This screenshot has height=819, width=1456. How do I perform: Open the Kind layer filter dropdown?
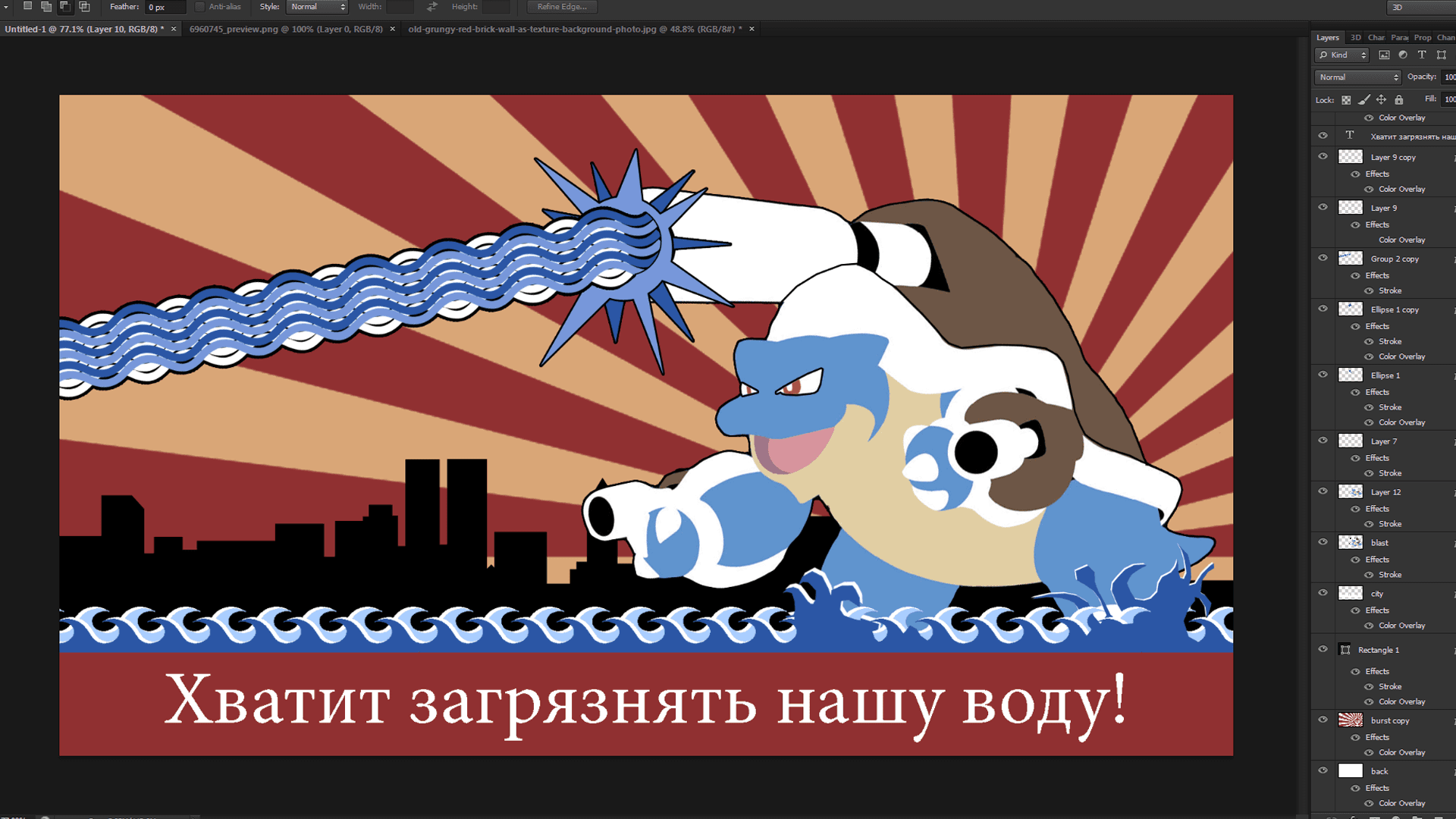[x=1342, y=55]
